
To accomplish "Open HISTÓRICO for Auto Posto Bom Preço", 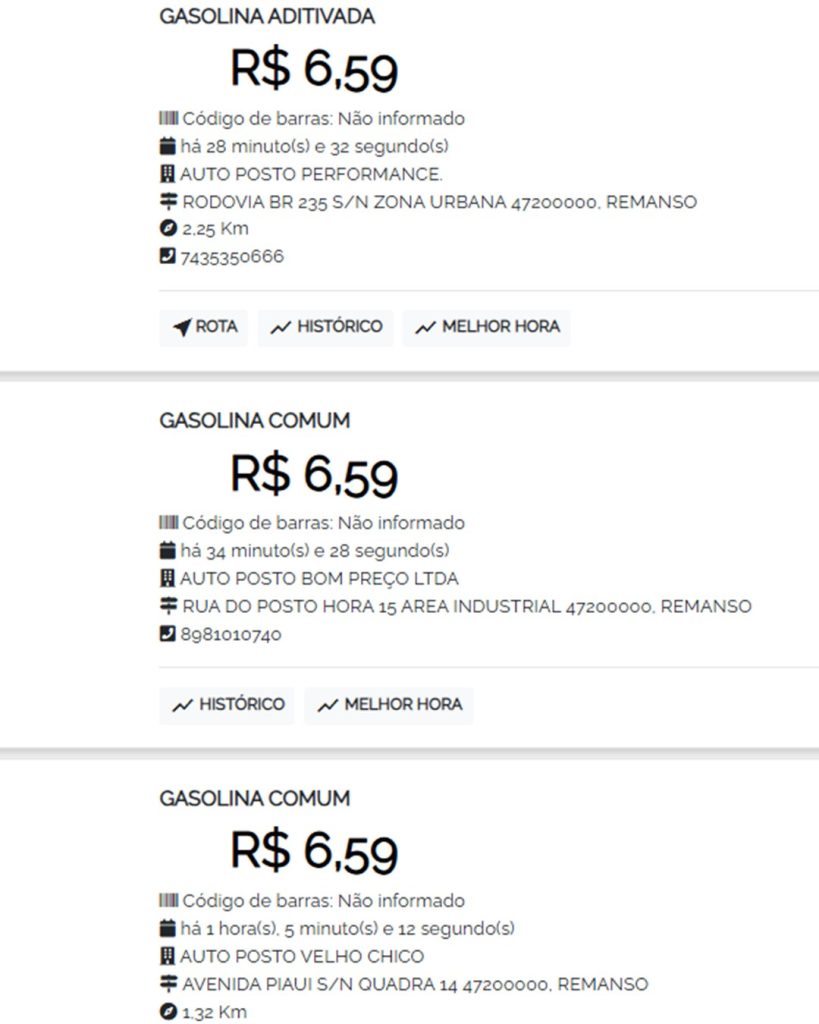I will [x=228, y=705].
